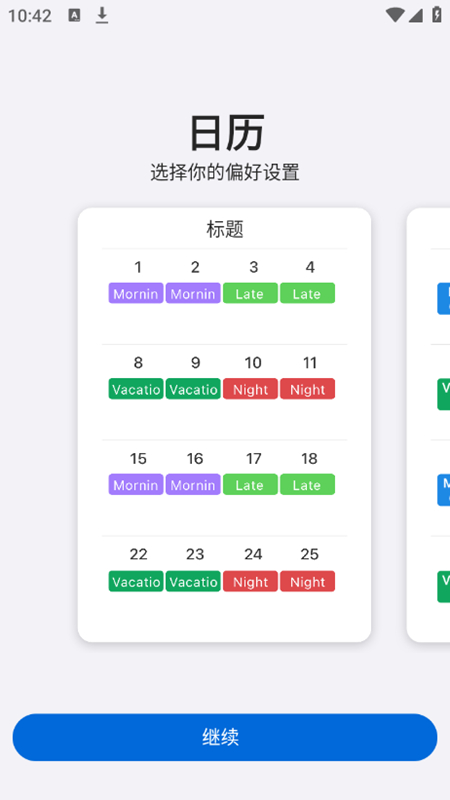Screen dimensions: 450x800
Task: Tap the Mornin tag under day 16
Action: (193, 485)
